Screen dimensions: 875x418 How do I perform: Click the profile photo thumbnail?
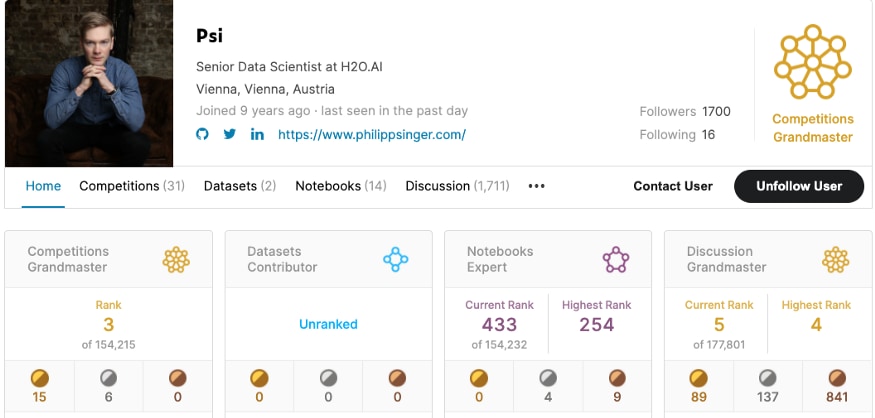(89, 84)
